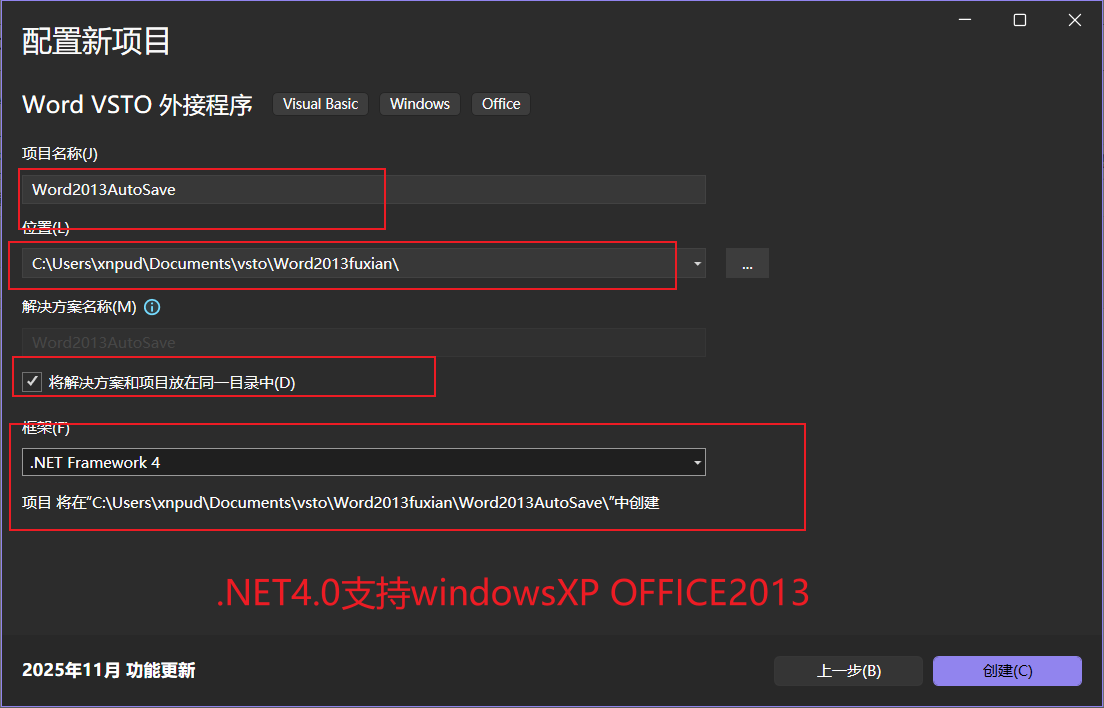Select the Windows platform tag
This screenshot has height=708, width=1104.
tap(419, 103)
